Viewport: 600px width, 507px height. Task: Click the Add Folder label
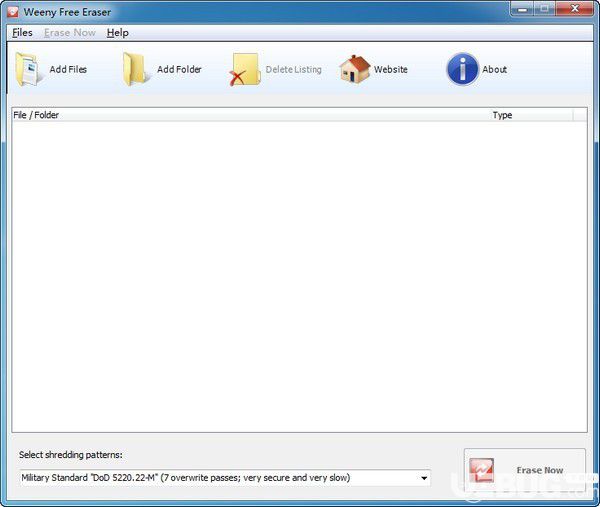(x=179, y=70)
